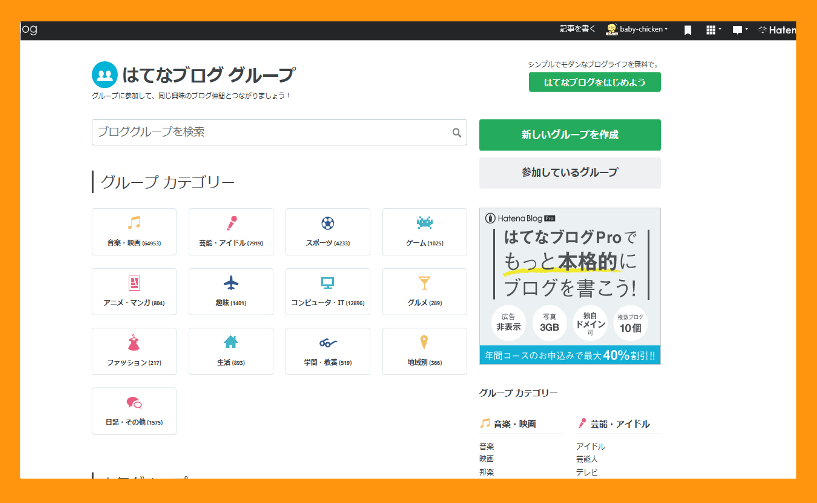This screenshot has height=503, width=817.
Task: Click the sidebar 音楽 link
Action: tap(487, 447)
